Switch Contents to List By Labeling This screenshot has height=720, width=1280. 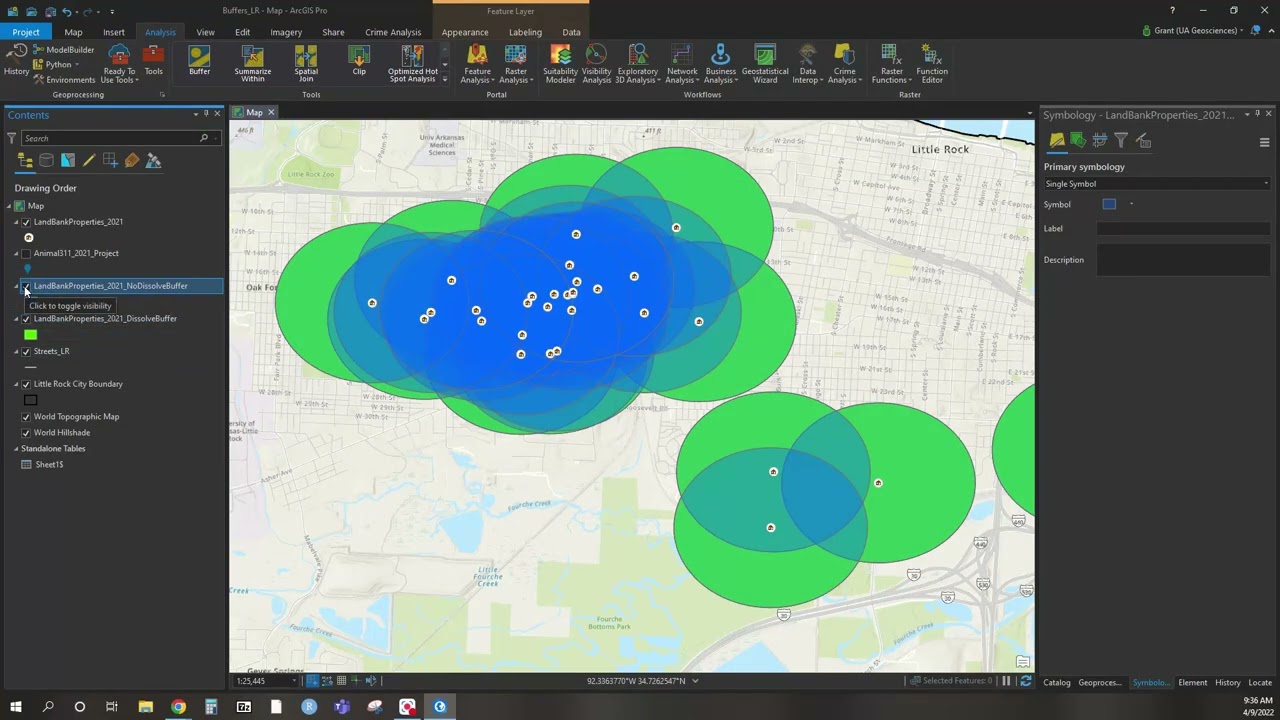tap(132, 160)
